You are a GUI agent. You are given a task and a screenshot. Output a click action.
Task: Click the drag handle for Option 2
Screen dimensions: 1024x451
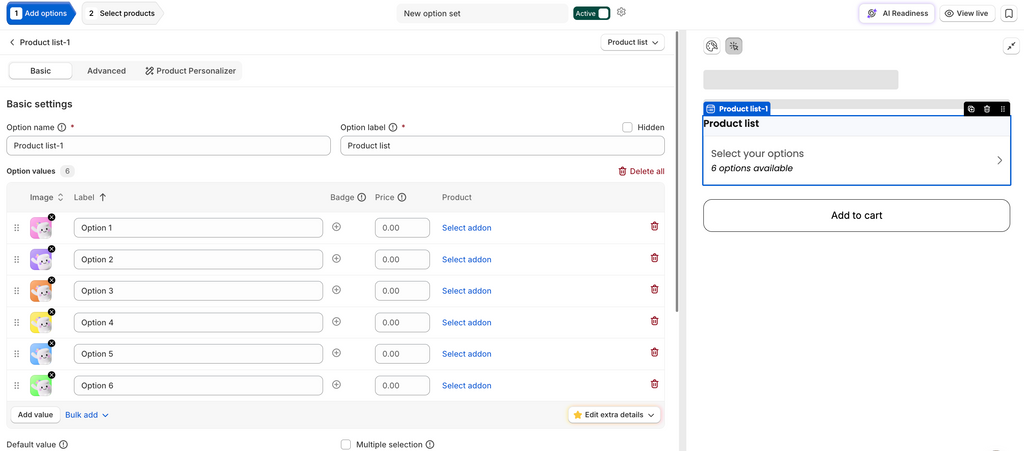point(17,259)
